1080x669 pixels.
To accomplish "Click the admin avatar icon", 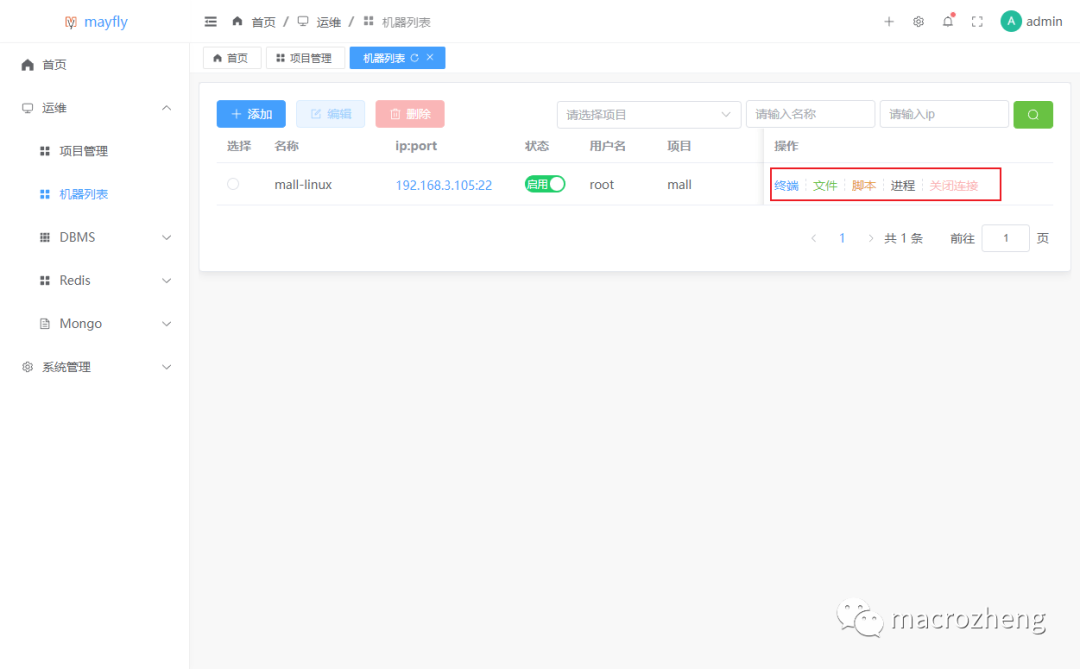I will [x=1010, y=20].
